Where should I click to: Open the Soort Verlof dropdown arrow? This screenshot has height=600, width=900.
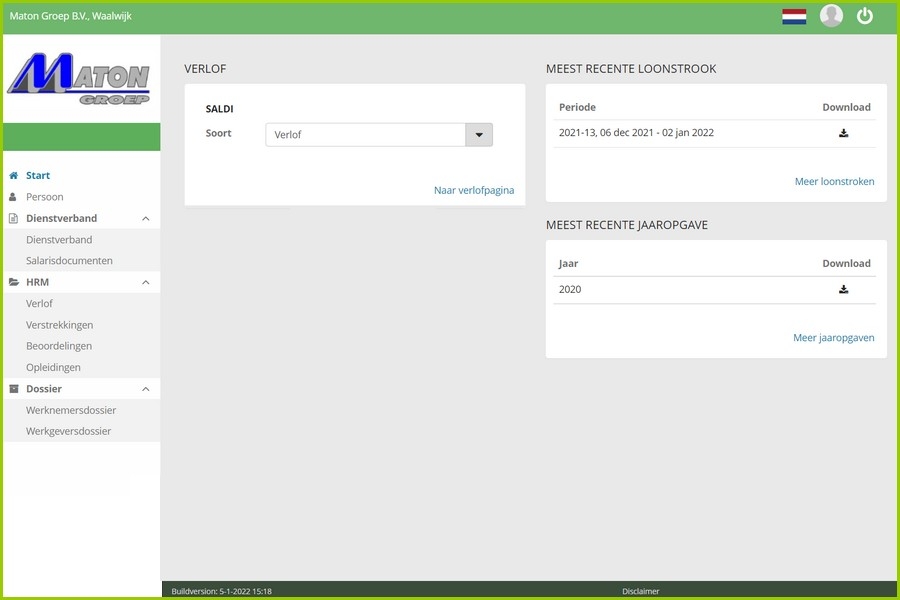(479, 135)
